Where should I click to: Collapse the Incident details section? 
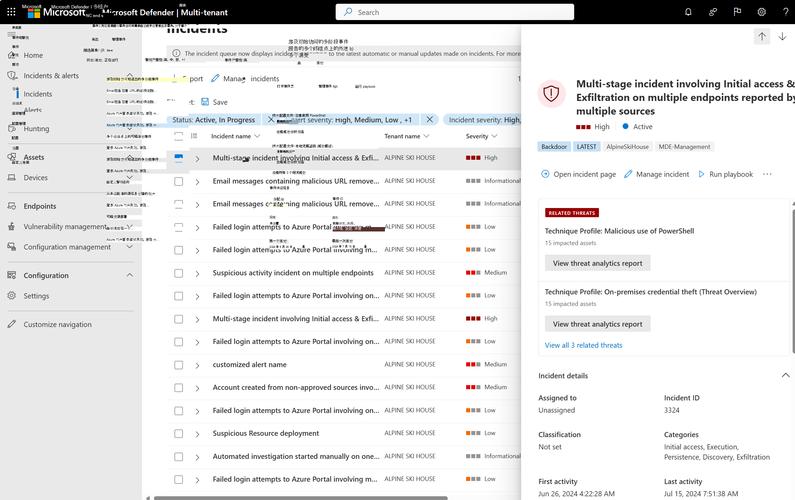pyautogui.click(x=785, y=375)
